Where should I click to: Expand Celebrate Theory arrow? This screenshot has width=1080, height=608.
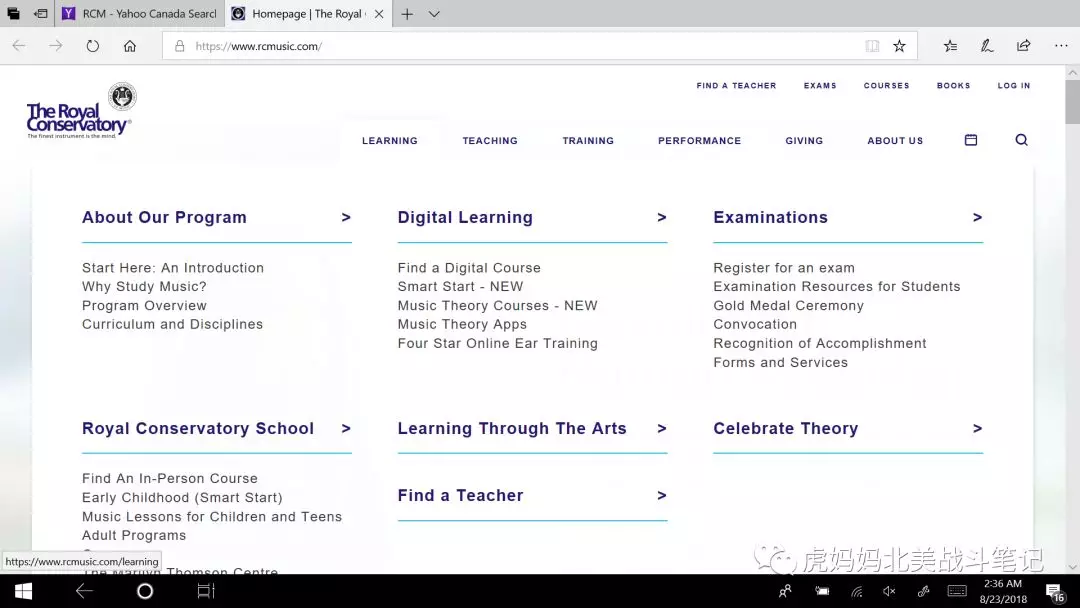tap(977, 428)
